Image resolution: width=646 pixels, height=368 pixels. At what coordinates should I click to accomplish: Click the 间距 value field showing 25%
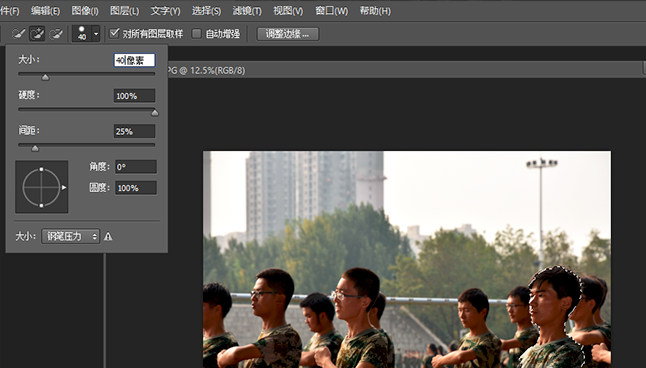tap(134, 131)
